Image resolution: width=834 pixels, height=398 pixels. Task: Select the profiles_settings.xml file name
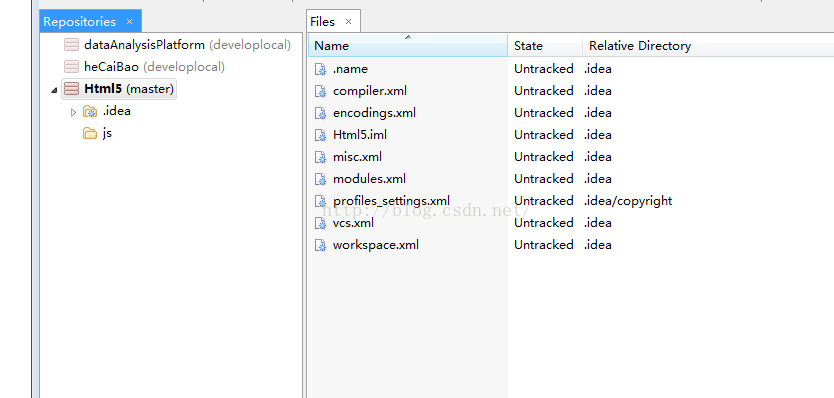391,201
